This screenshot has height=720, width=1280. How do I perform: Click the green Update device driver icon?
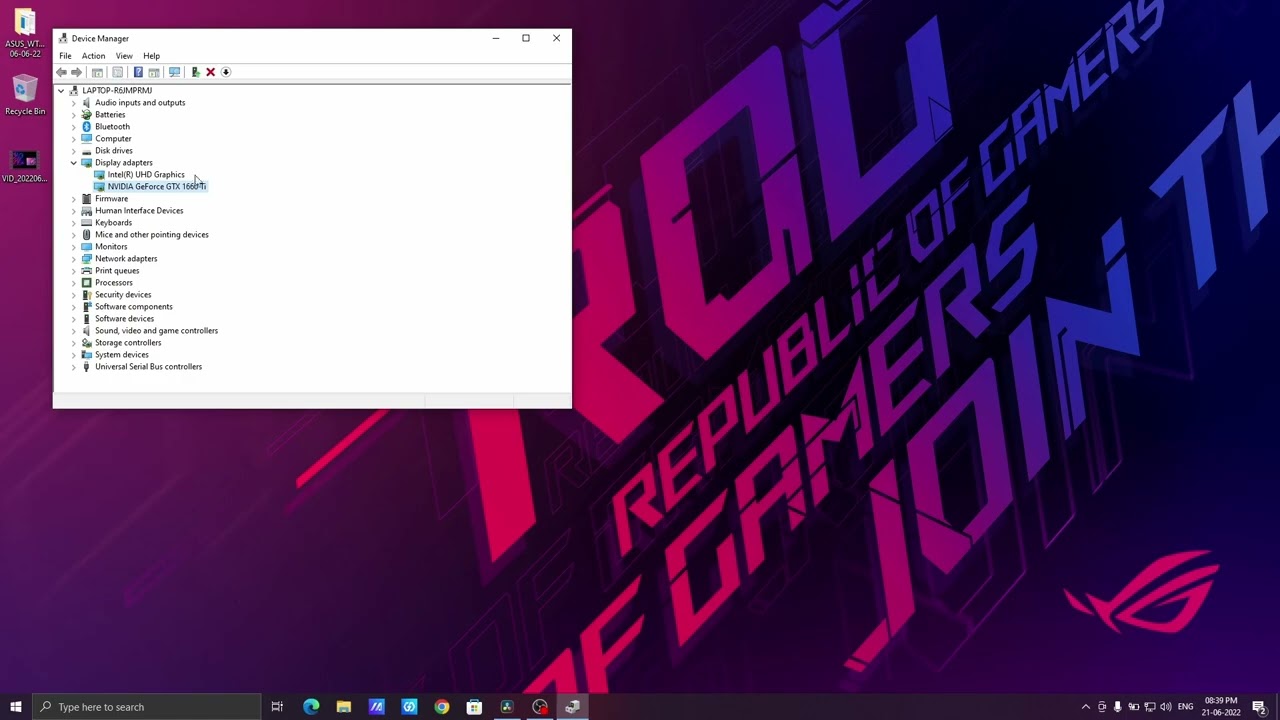[195, 72]
